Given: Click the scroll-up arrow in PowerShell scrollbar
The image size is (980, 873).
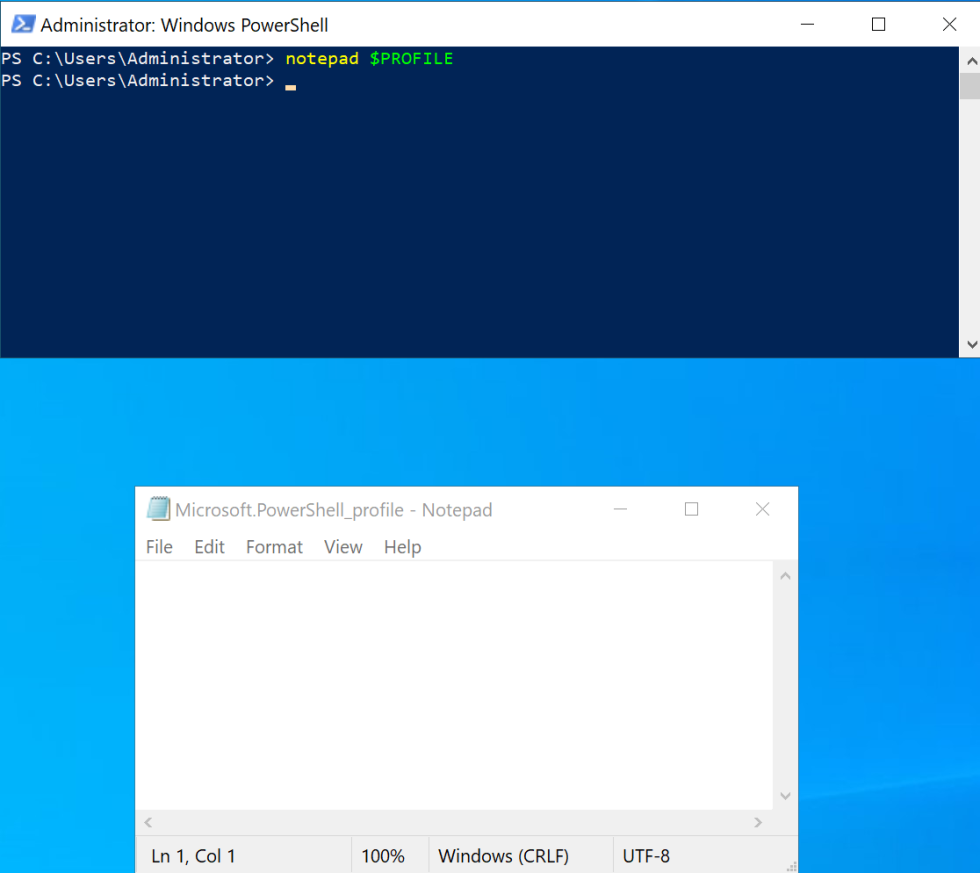Looking at the screenshot, I should coord(969,60).
